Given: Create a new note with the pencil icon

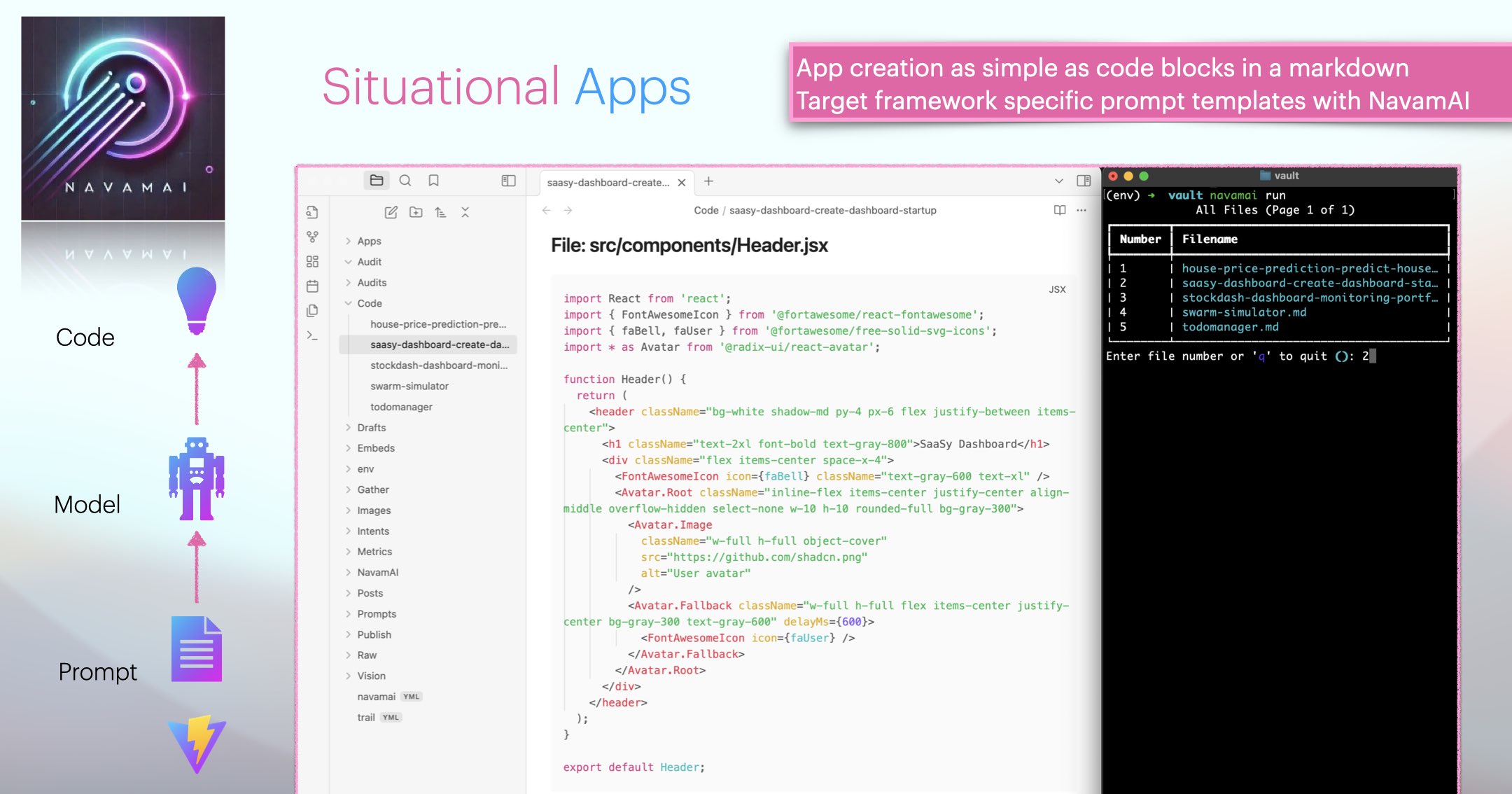Looking at the screenshot, I should point(391,212).
